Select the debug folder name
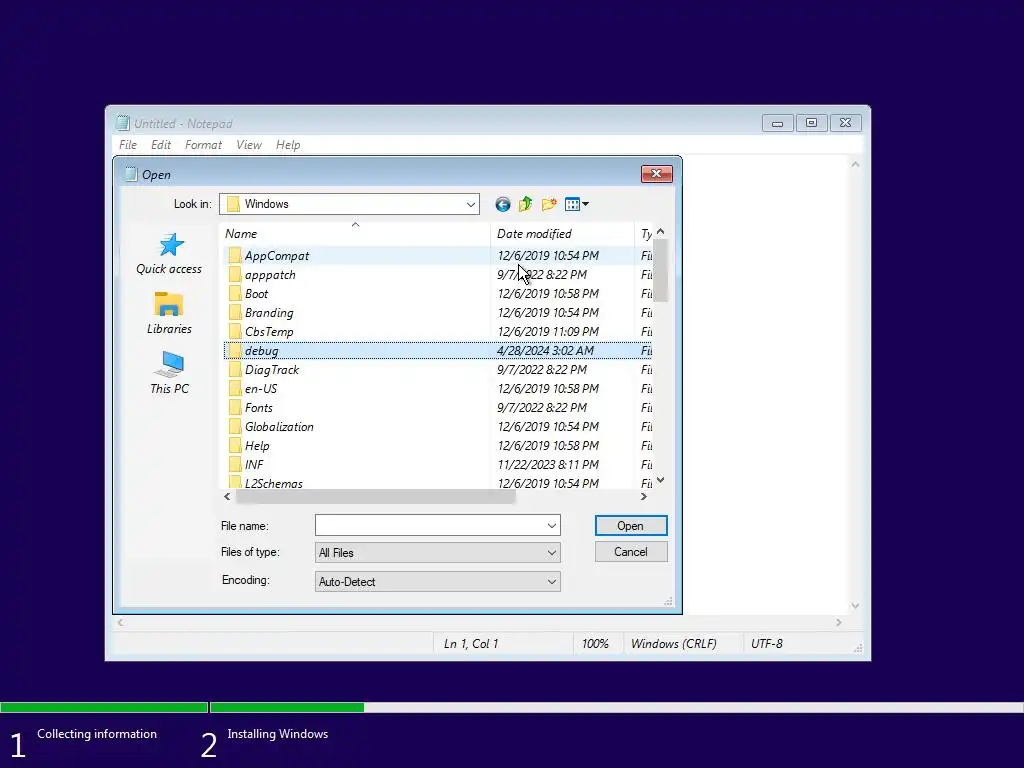 click(x=262, y=351)
